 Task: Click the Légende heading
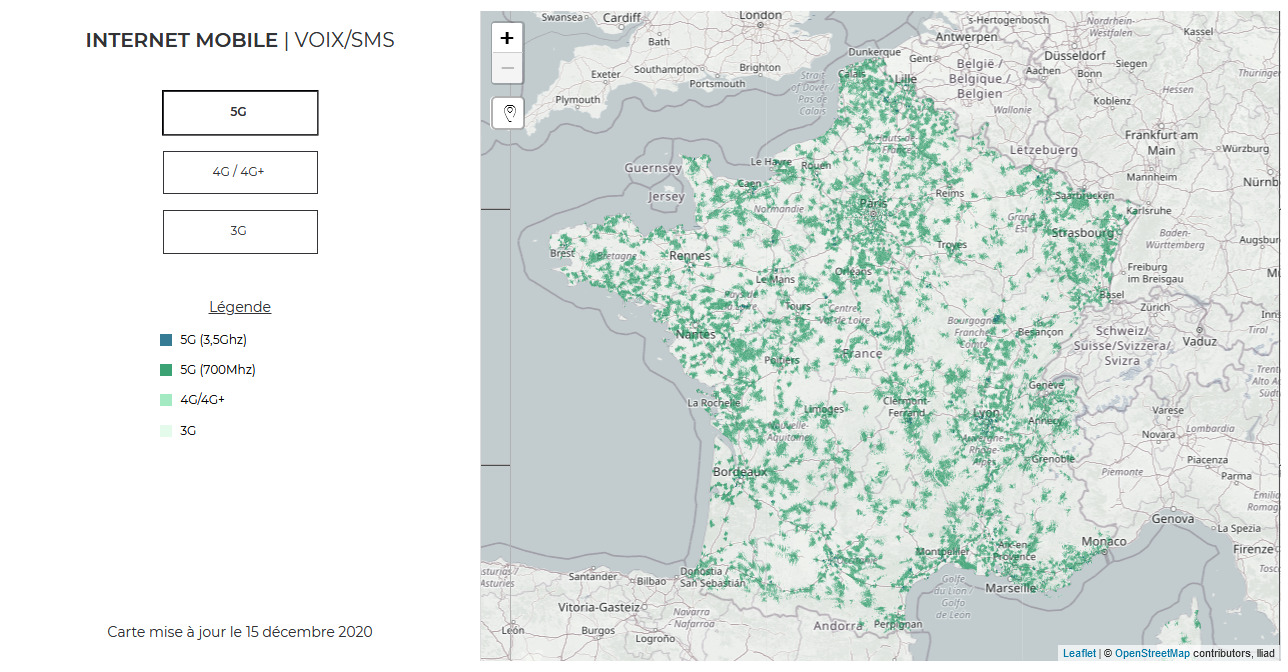coord(240,307)
